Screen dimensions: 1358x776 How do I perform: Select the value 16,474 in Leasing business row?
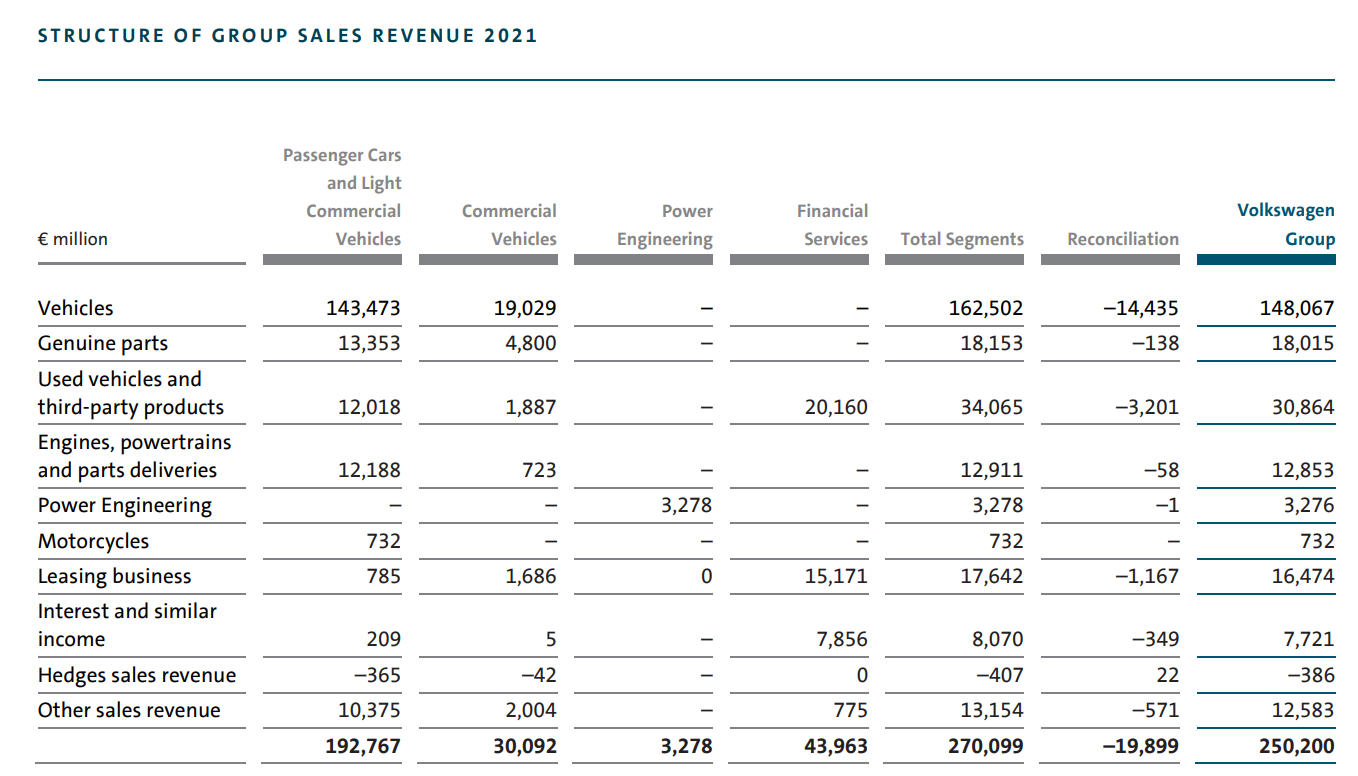click(1301, 576)
